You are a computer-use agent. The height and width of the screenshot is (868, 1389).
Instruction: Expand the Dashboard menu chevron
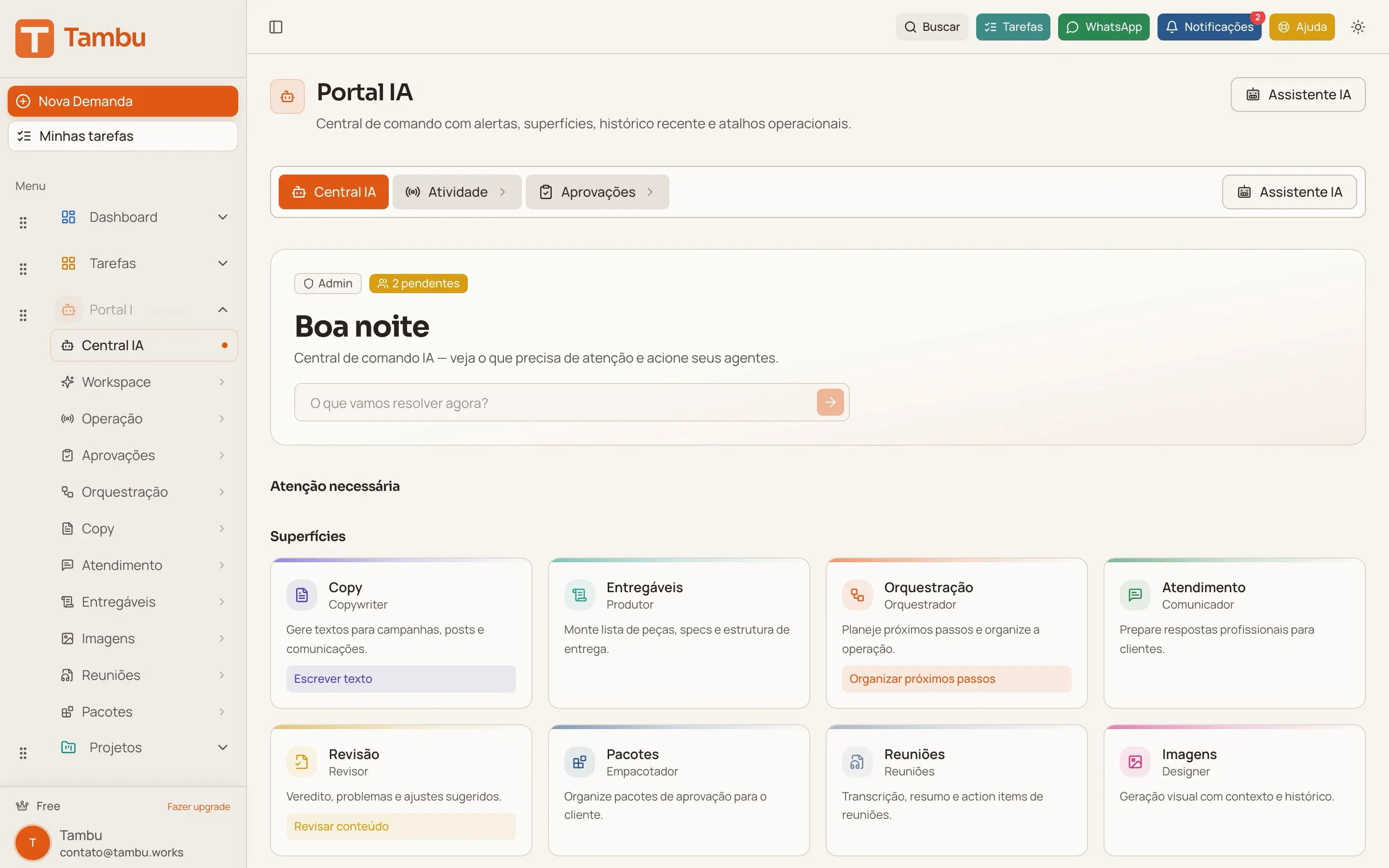(223, 217)
